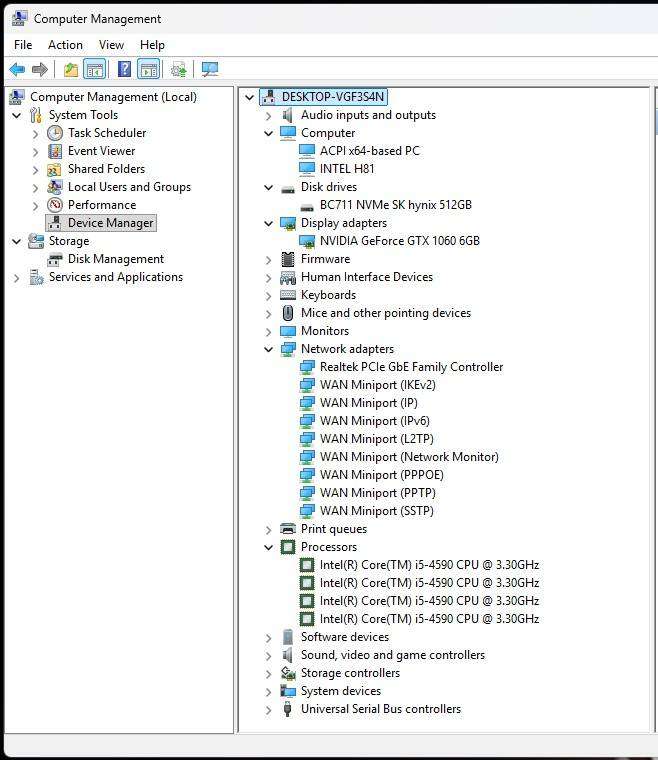
Task: Collapse the System Tools node
Action: [16, 115]
